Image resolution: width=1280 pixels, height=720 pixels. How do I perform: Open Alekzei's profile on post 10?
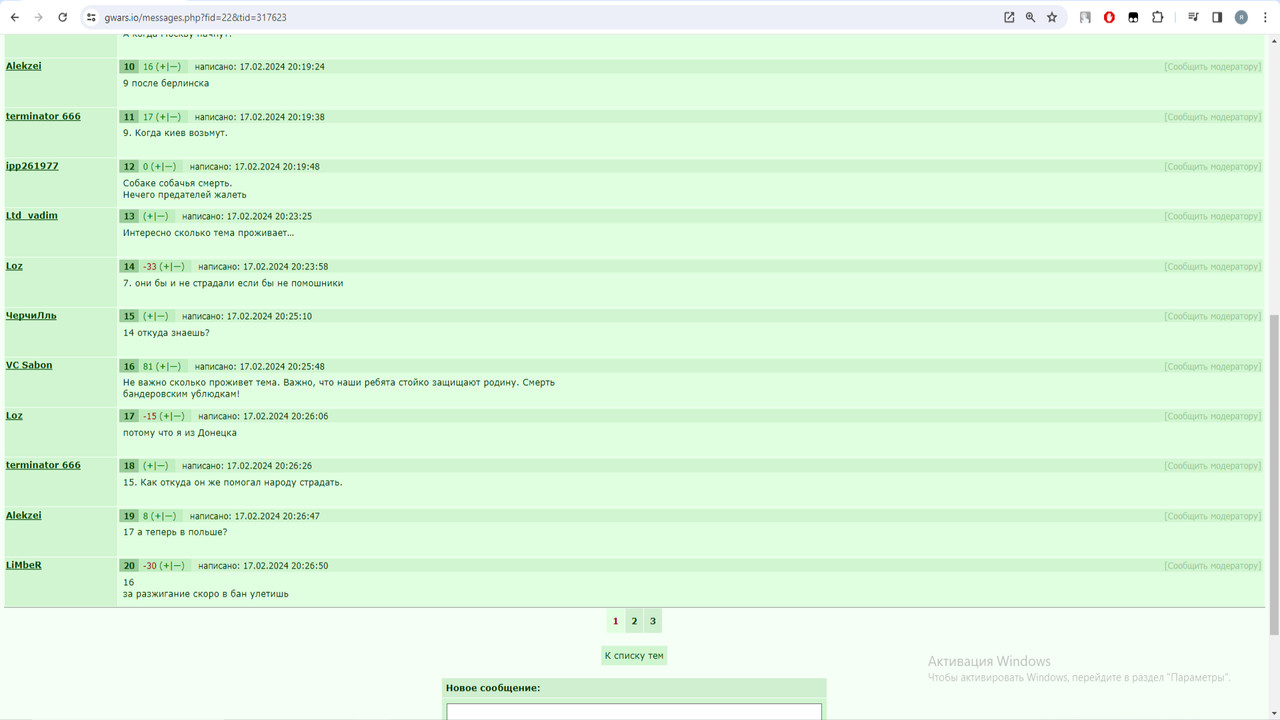pos(24,66)
